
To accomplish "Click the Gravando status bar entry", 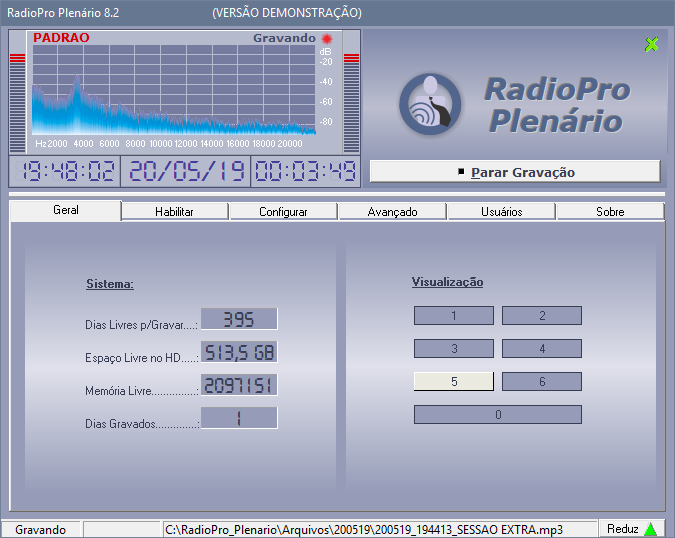I will click(40, 529).
